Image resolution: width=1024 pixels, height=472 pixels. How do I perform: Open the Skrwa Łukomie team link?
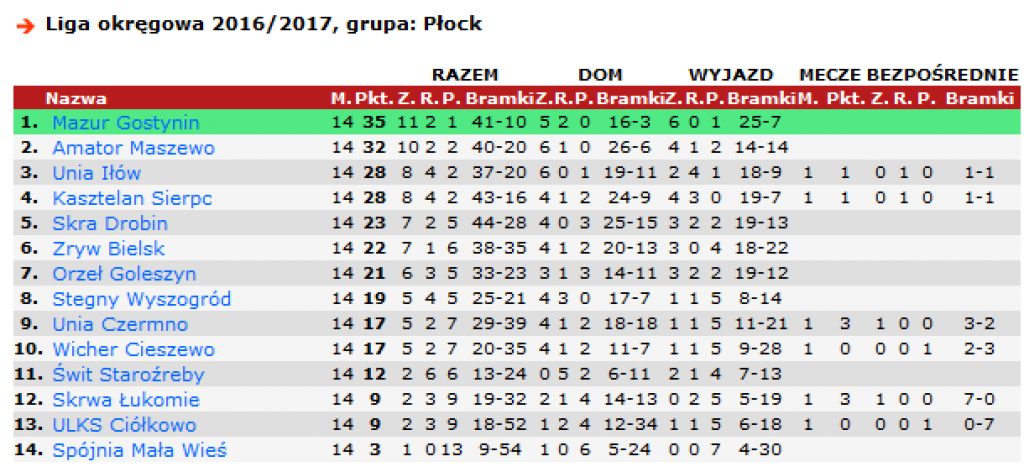[126, 400]
